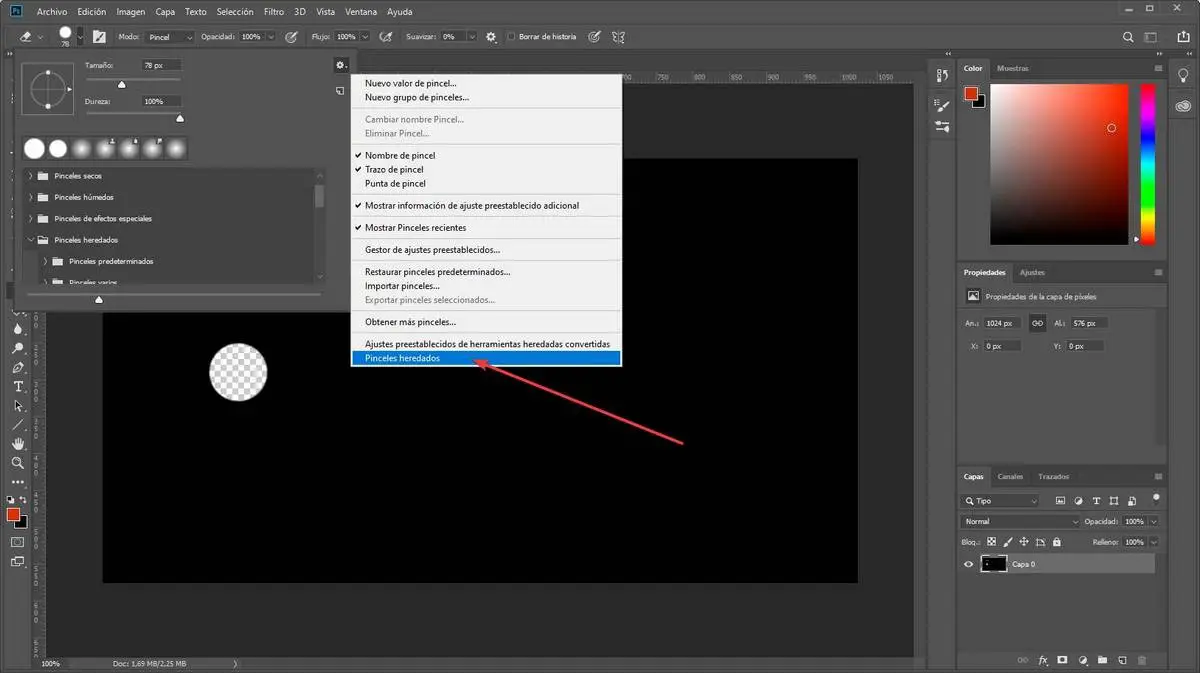The width and height of the screenshot is (1200, 673).
Task: Create new group folder icon
Action: coord(1102,660)
